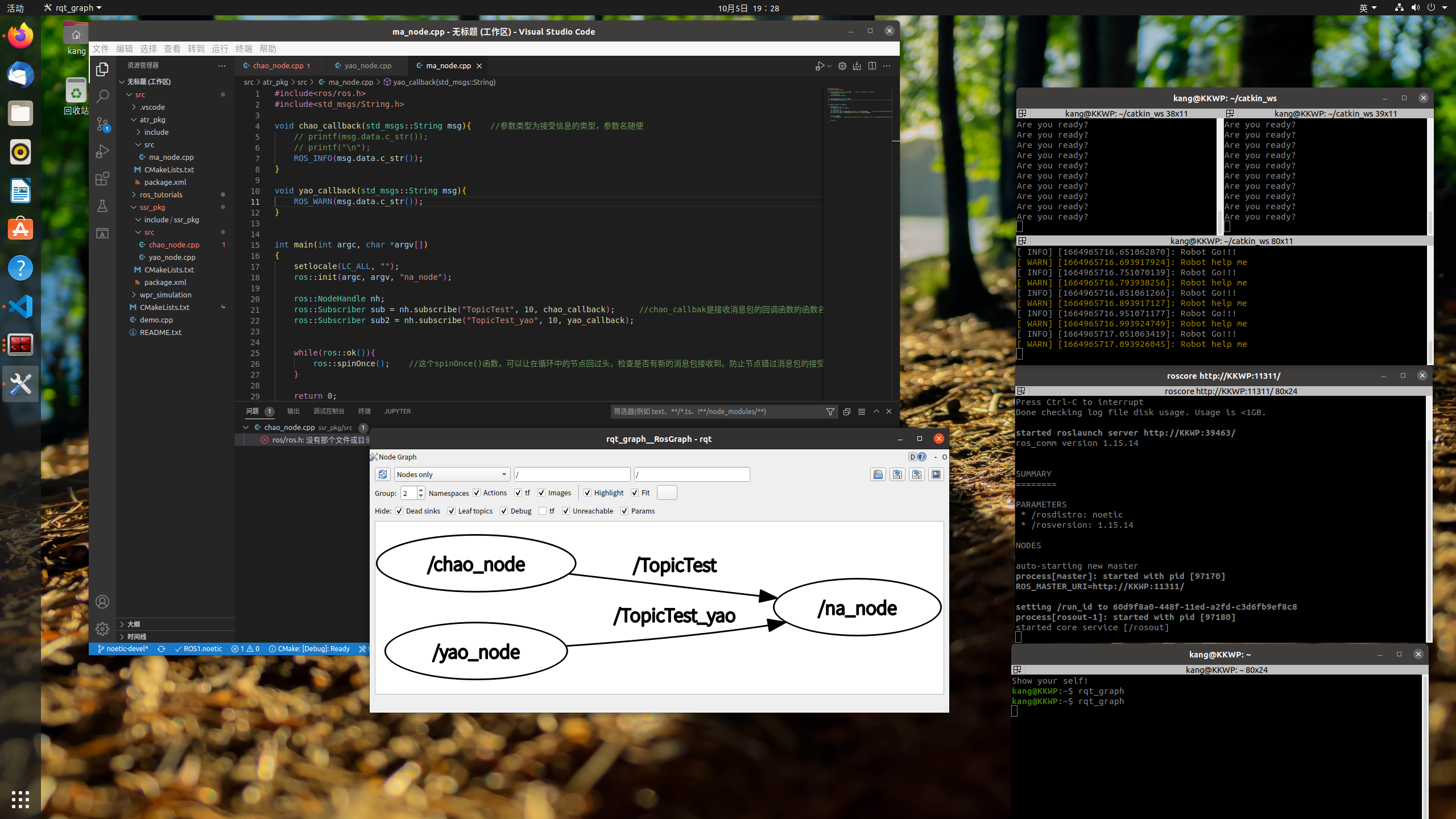Collapse the ssr_pkg folder
Viewport: 1456px width, 819px height.
[175, 207]
